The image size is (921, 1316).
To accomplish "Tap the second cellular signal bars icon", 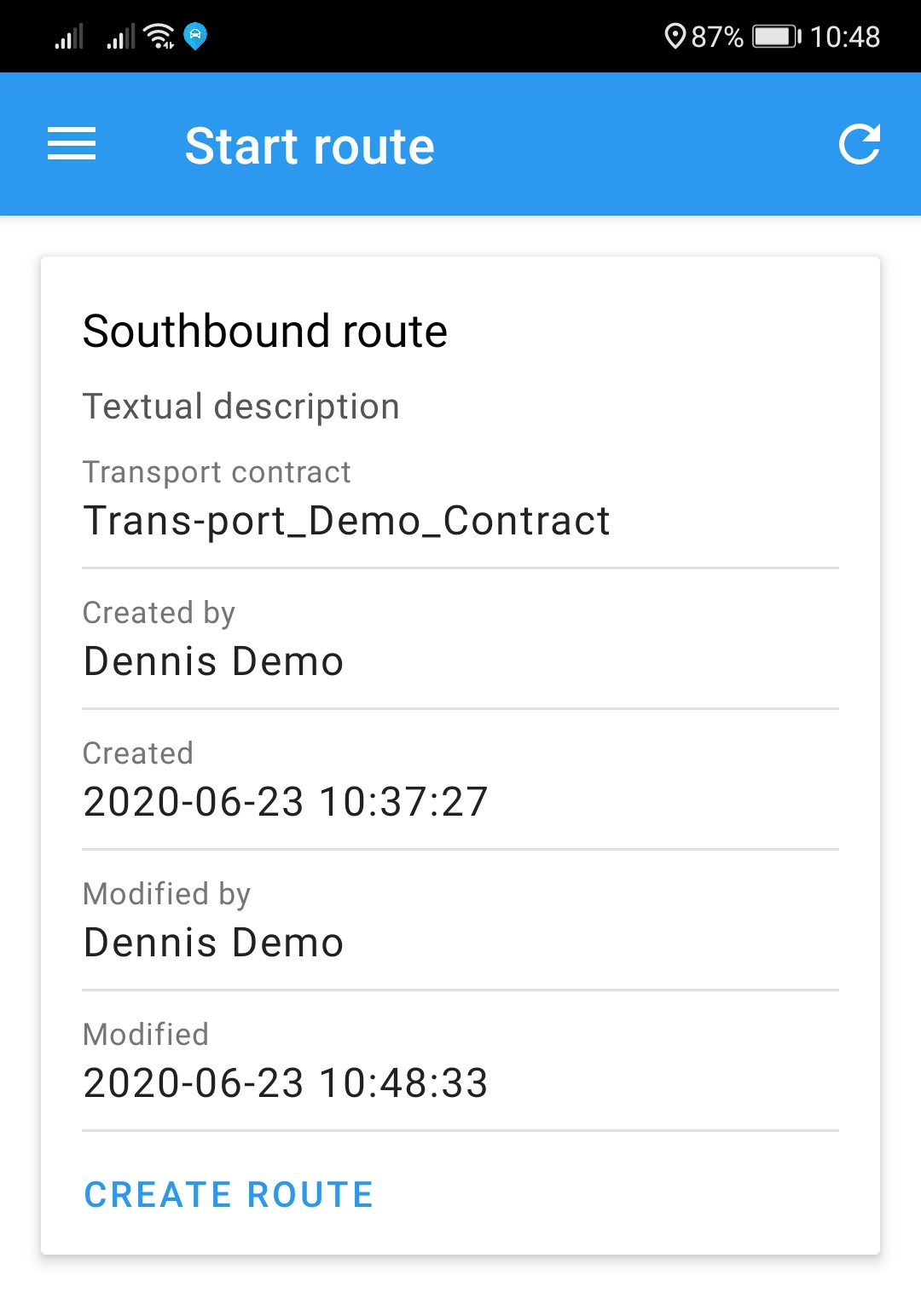I will (121, 38).
